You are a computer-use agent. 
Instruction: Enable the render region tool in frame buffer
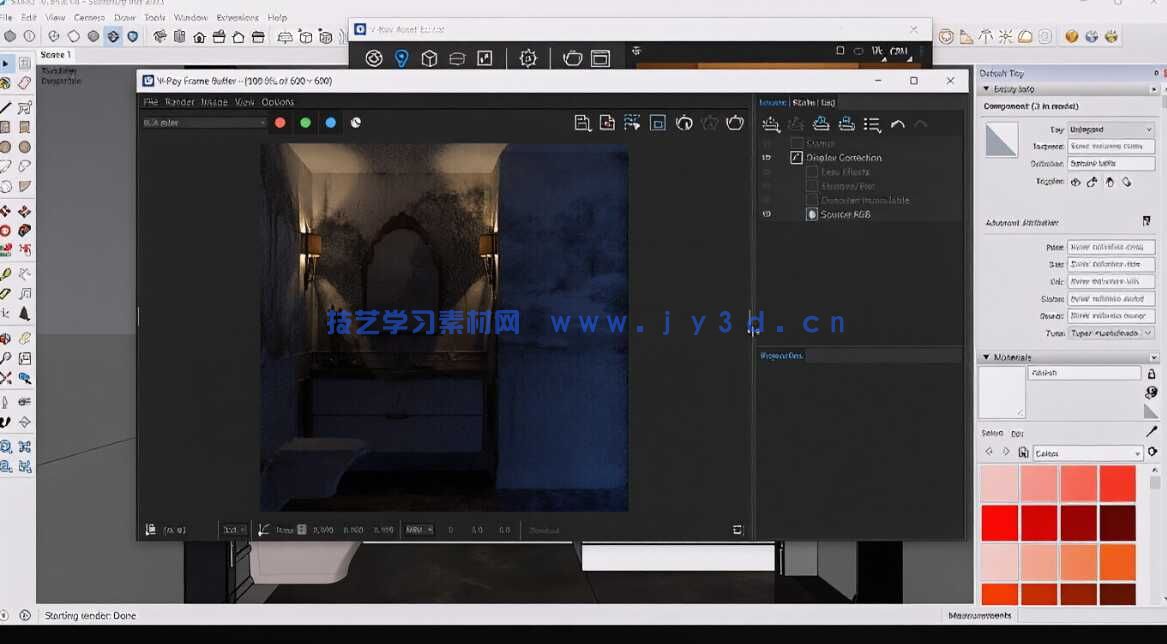click(x=657, y=122)
